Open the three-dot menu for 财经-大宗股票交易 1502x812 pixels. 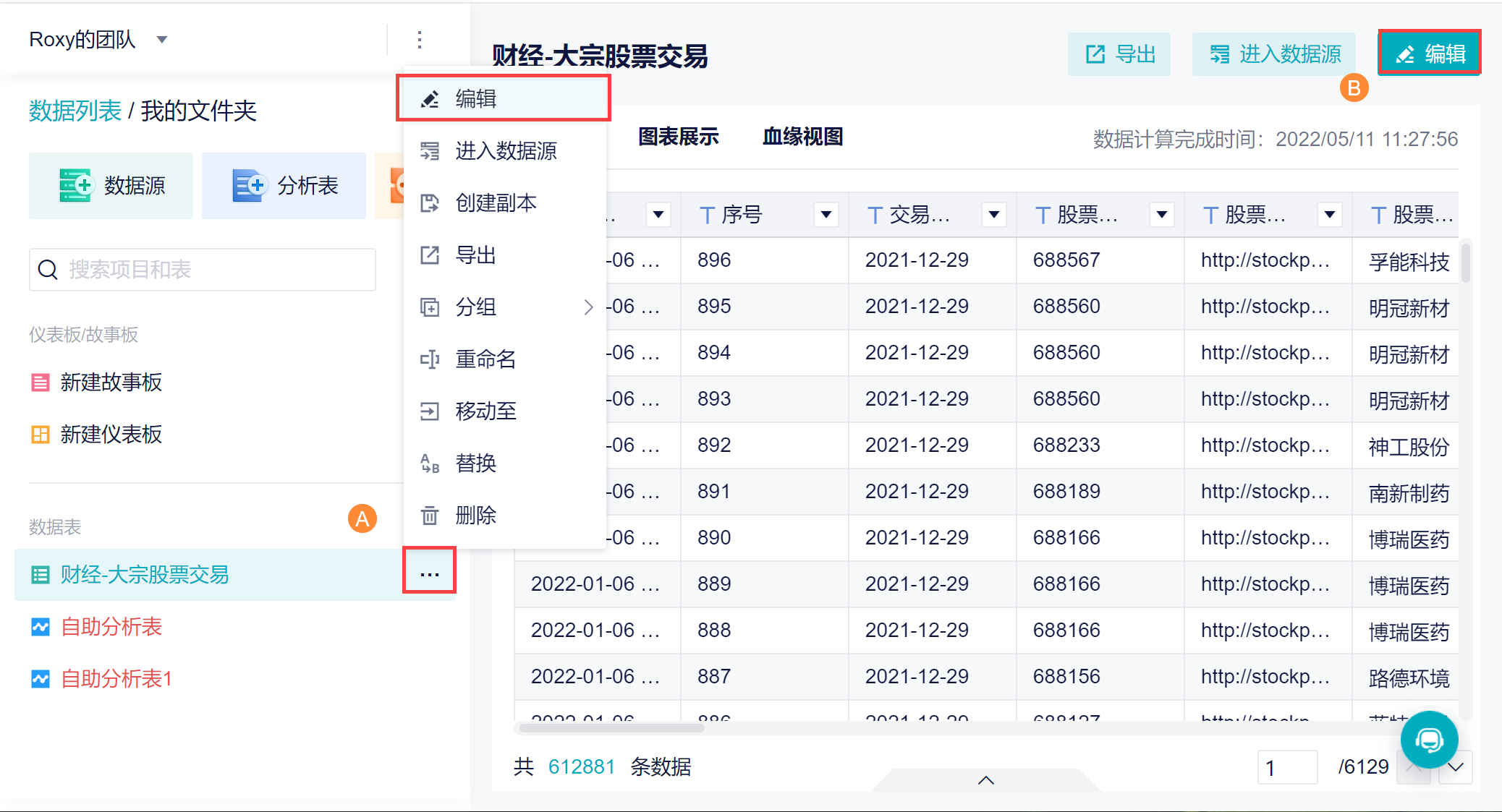[430, 574]
